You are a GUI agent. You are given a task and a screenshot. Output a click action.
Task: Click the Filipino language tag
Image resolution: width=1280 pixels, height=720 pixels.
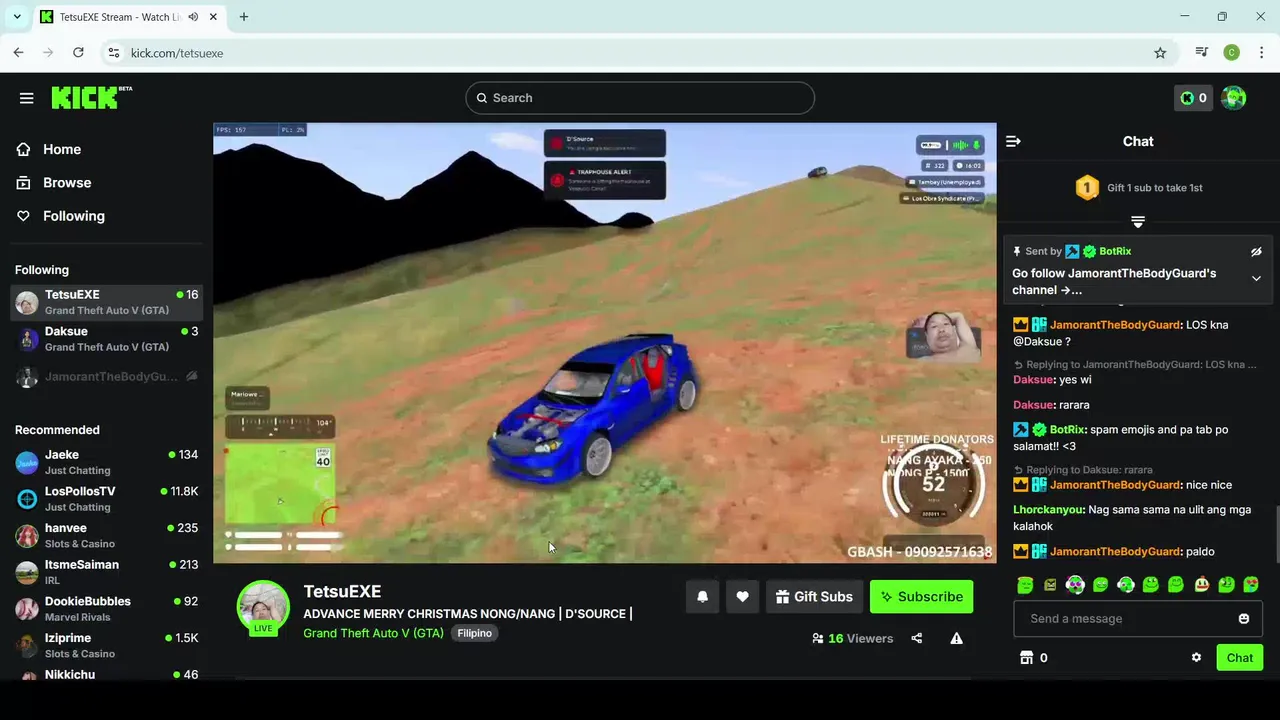(474, 633)
